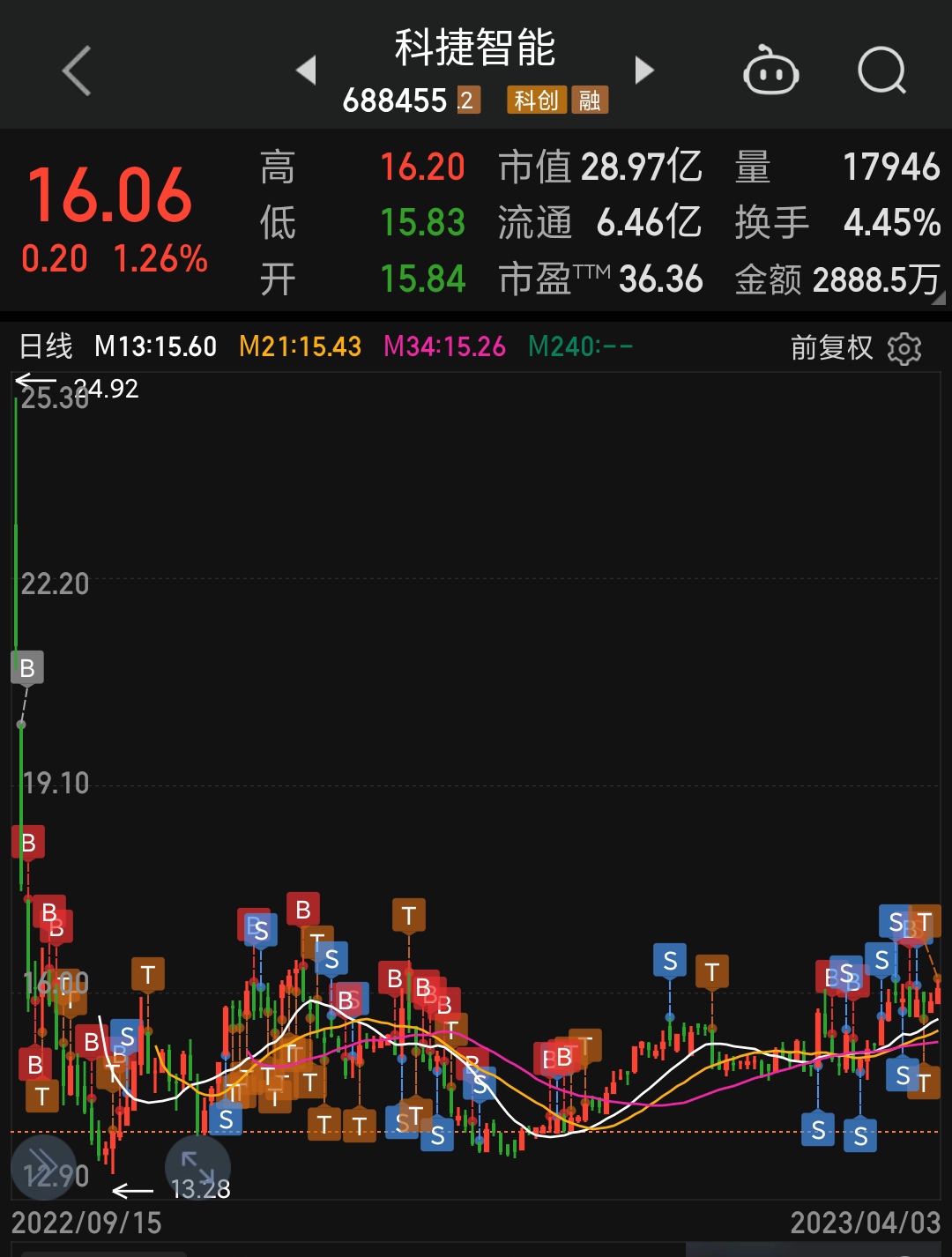952x1257 pixels.
Task: Tap the gray B marker near 22.20
Action: [27, 667]
